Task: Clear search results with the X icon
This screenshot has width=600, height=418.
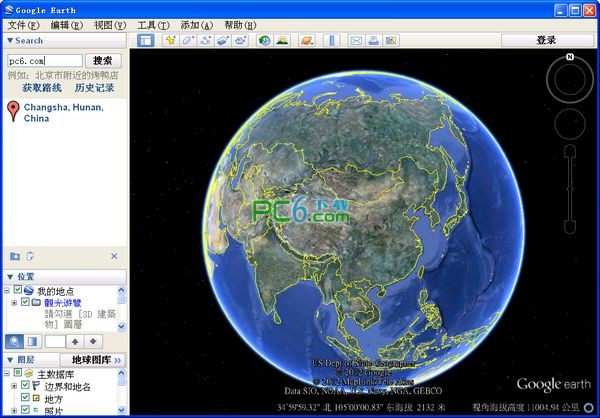Action: point(114,256)
